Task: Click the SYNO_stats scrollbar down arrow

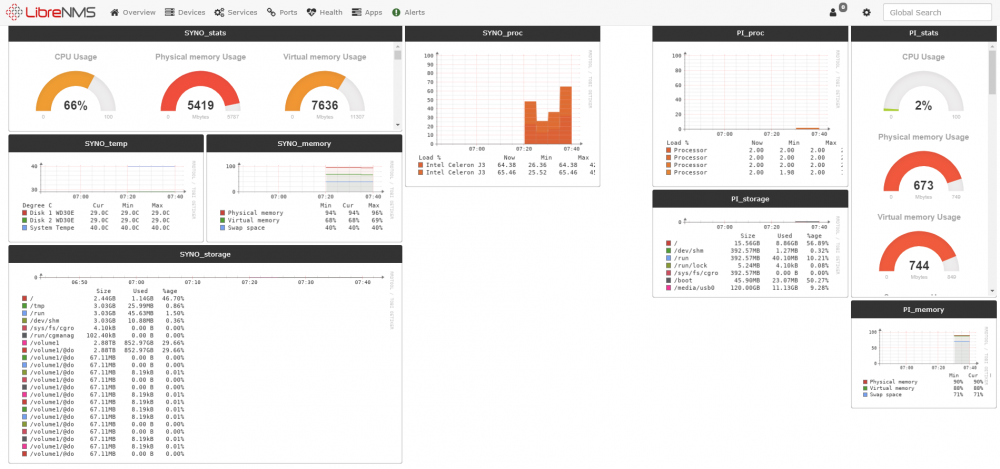Action: click(398, 125)
